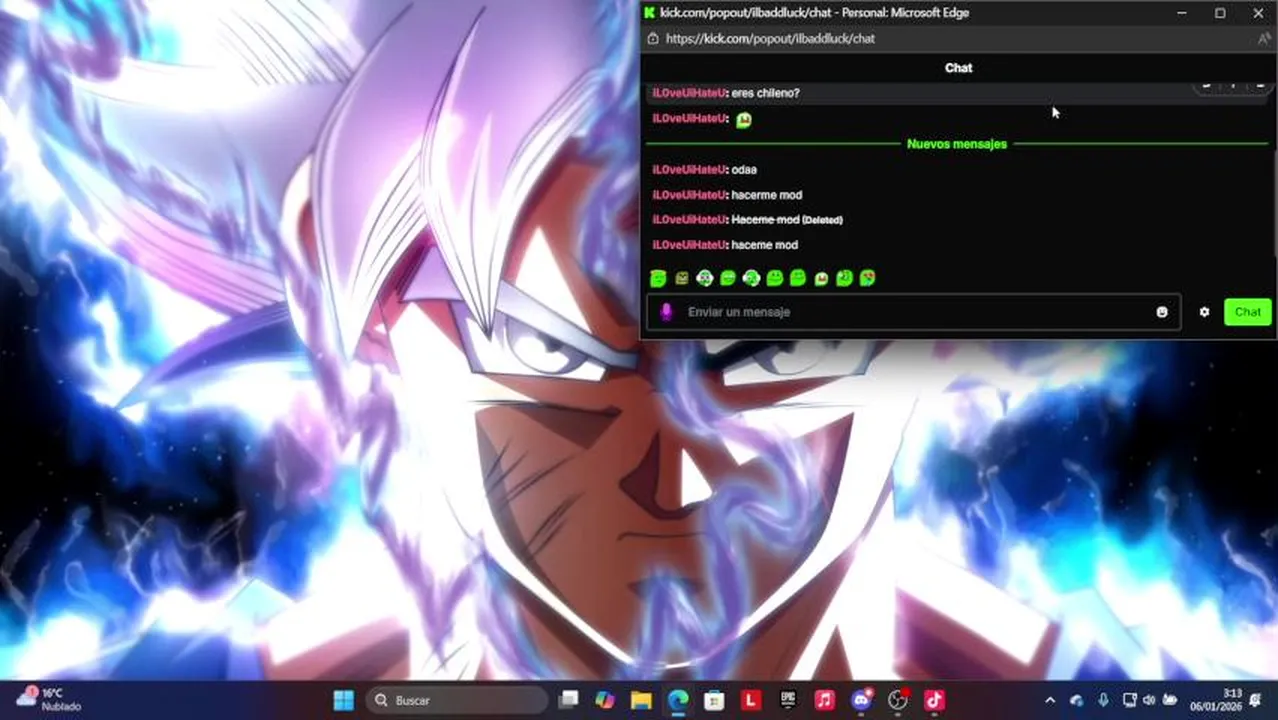Activate Read aloud icon in Edge address bar
Image resolution: width=1278 pixels, height=720 pixels.
click(1263, 39)
